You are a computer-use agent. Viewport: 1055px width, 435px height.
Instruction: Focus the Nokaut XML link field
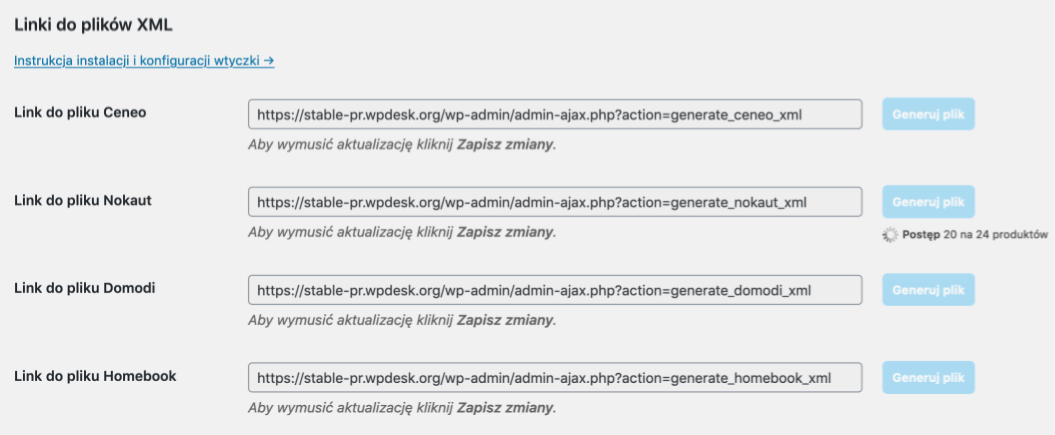pos(555,202)
